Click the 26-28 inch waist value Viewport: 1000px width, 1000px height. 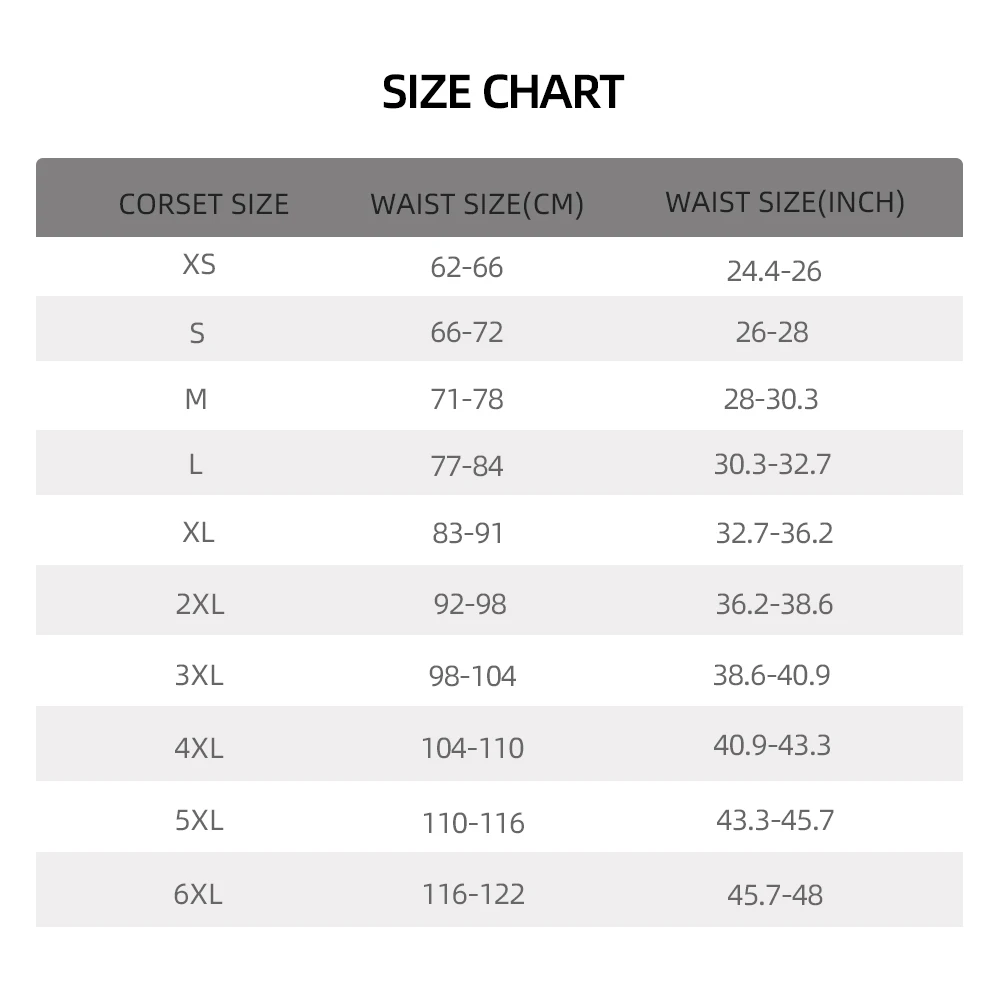coord(772,332)
